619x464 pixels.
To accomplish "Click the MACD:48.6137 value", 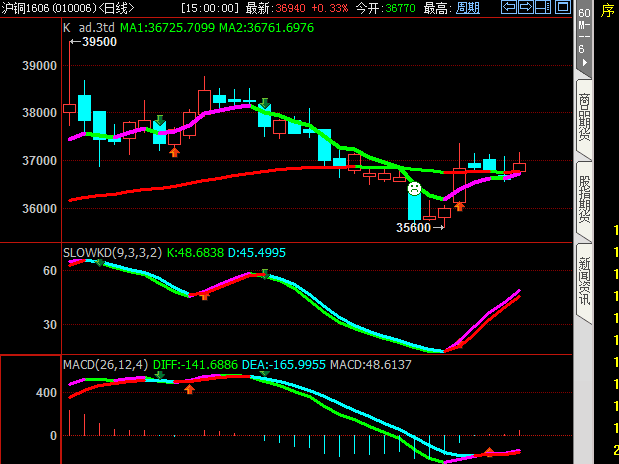I will coord(371,364).
